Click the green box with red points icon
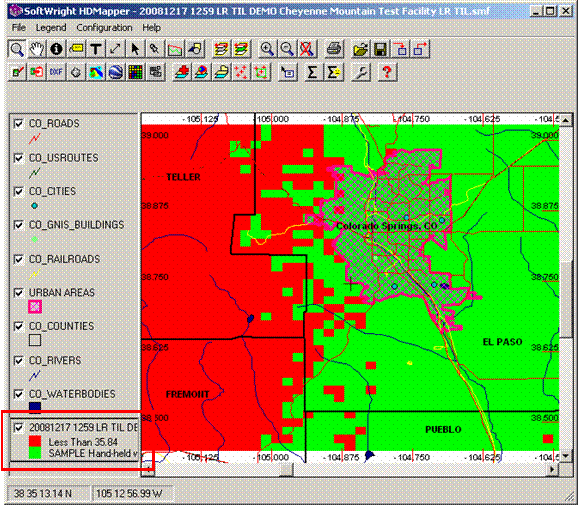578x505 pixels. tap(261, 72)
